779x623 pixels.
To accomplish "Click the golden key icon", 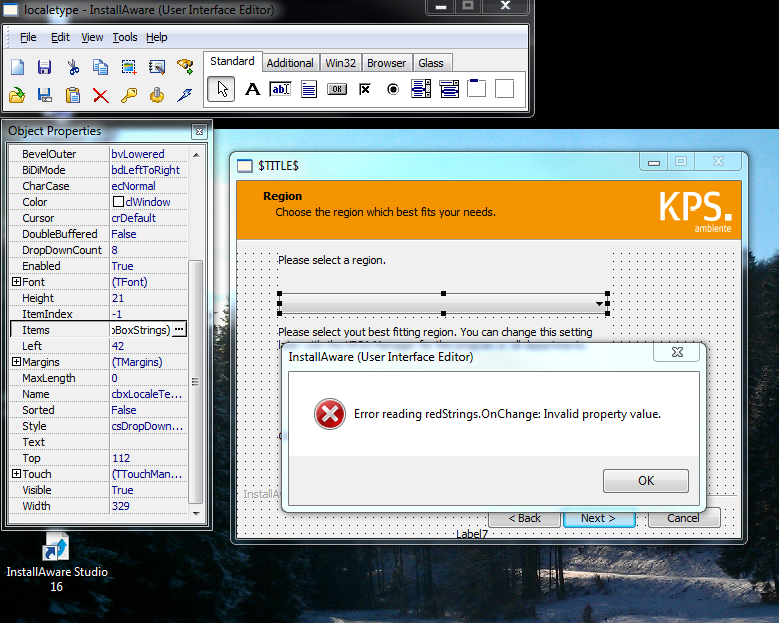I will pos(129,95).
